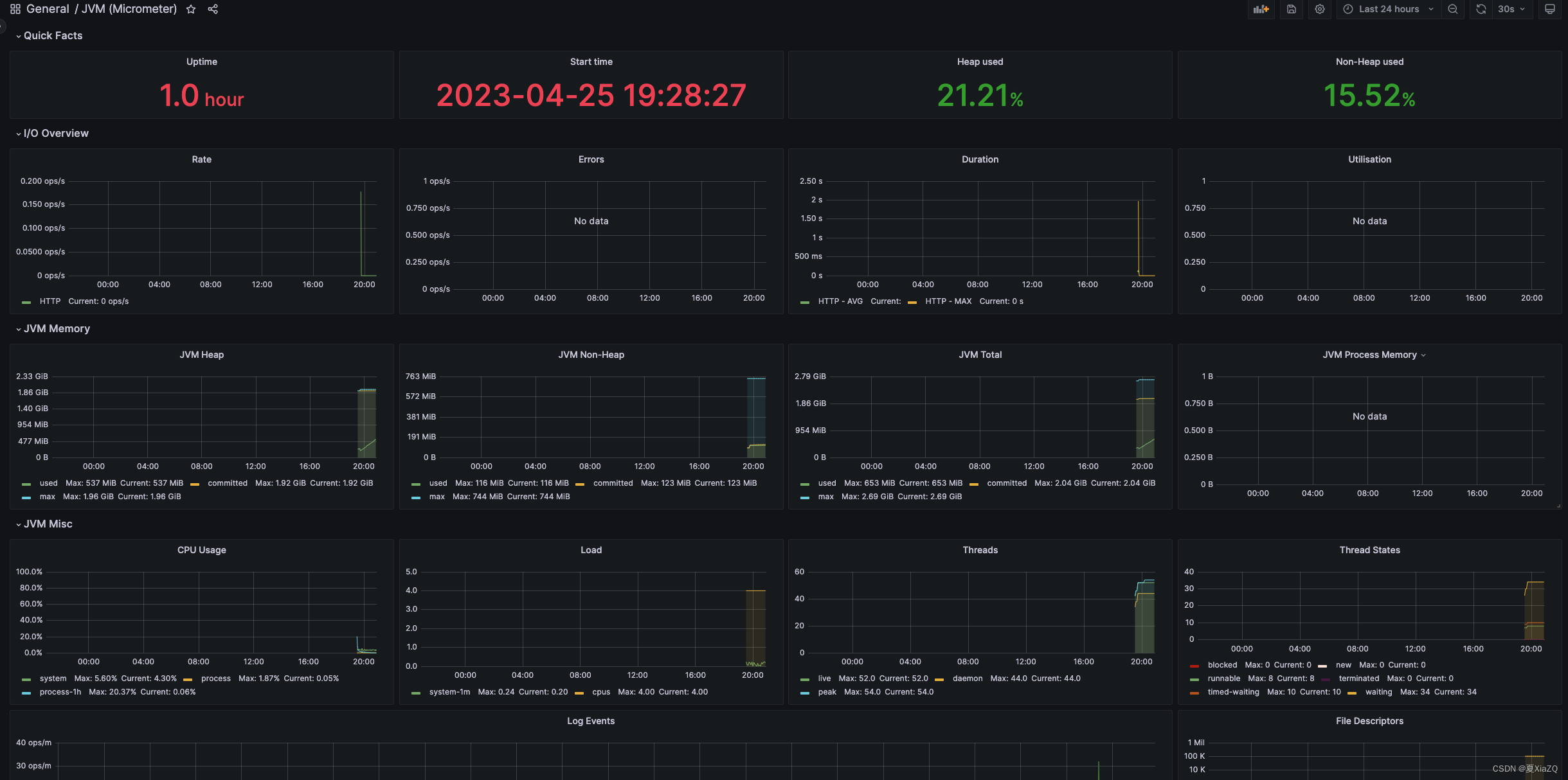1568x780 pixels.
Task: Click waiting yellow color swatch in Thread States
Action: (x=1352, y=693)
